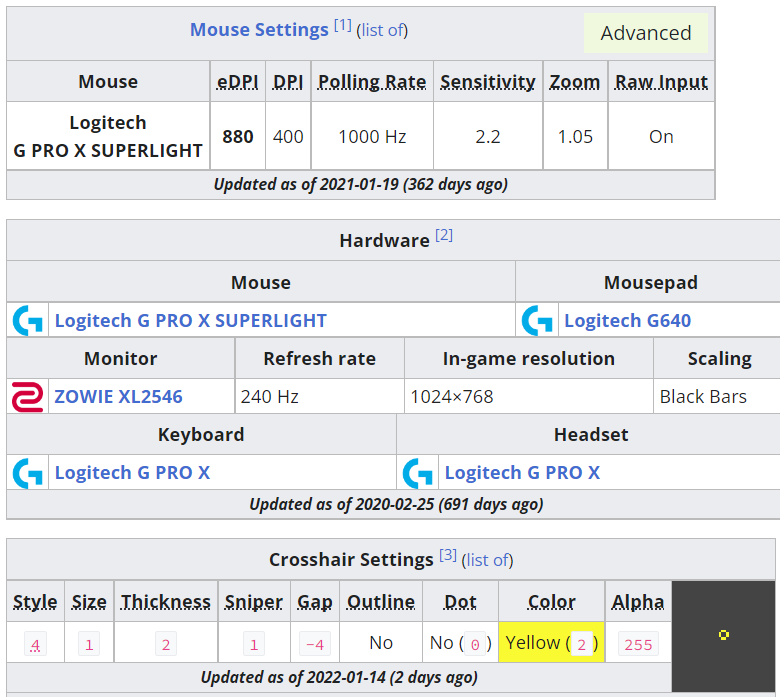780x697 pixels.
Task: Click the Logitech logo in the Keyboard row
Action: [x=28, y=473]
